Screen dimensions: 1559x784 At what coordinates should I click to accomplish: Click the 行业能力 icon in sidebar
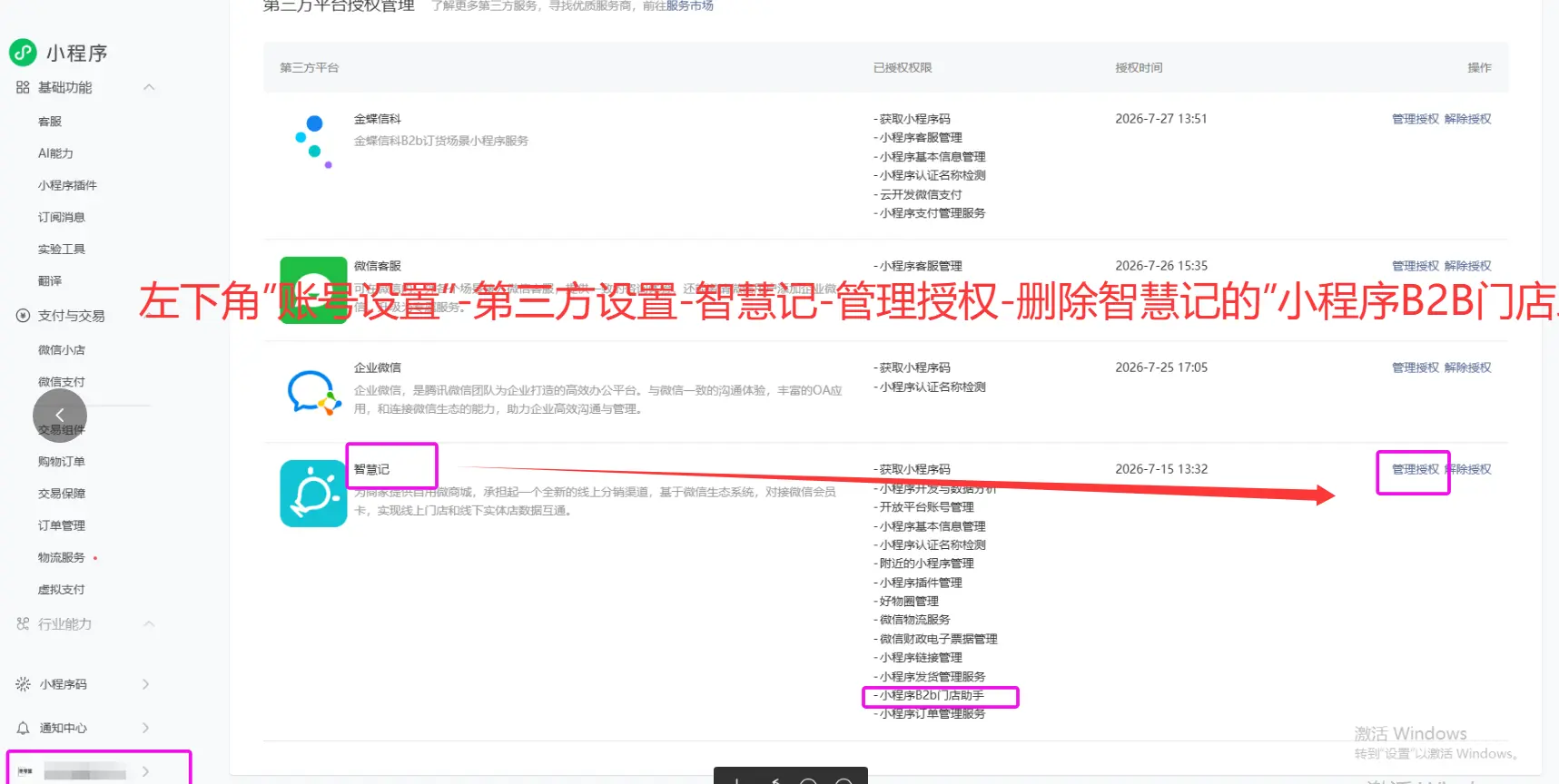click(x=23, y=624)
